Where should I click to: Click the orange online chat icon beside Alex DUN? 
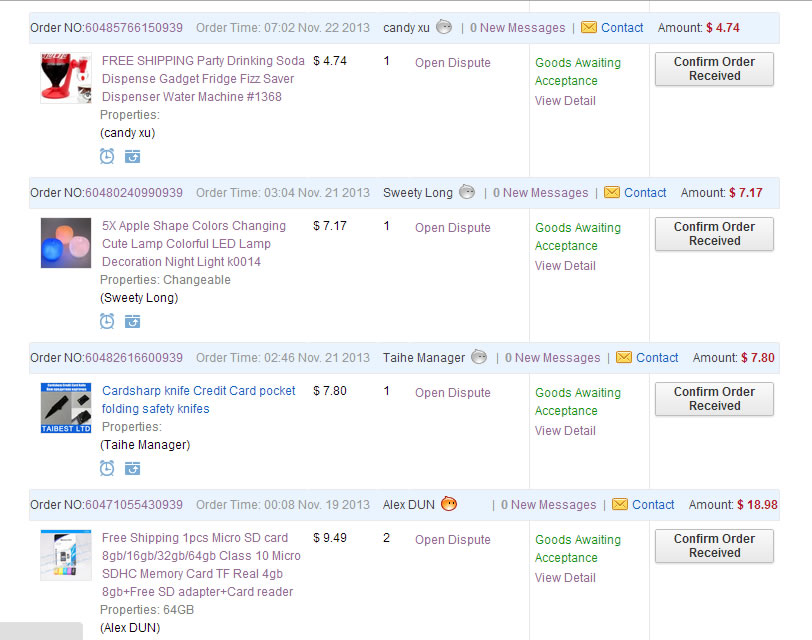(449, 504)
